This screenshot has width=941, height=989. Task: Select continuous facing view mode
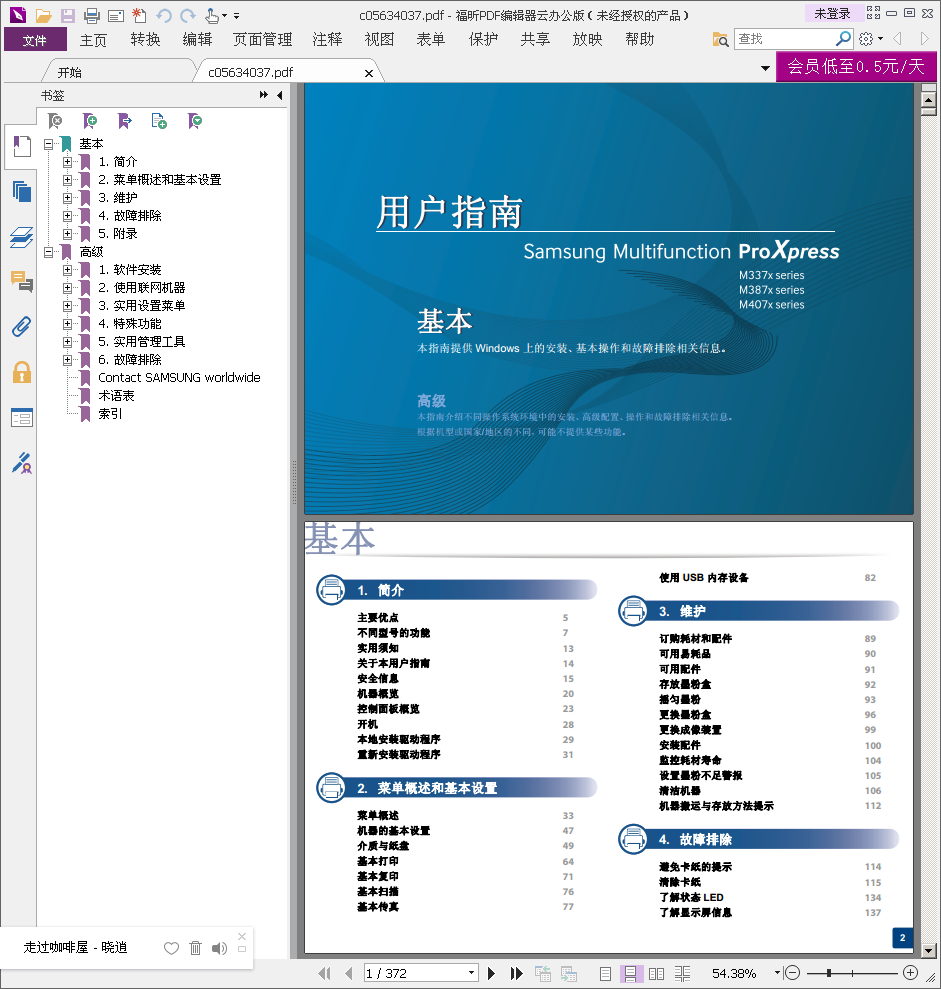[682, 974]
